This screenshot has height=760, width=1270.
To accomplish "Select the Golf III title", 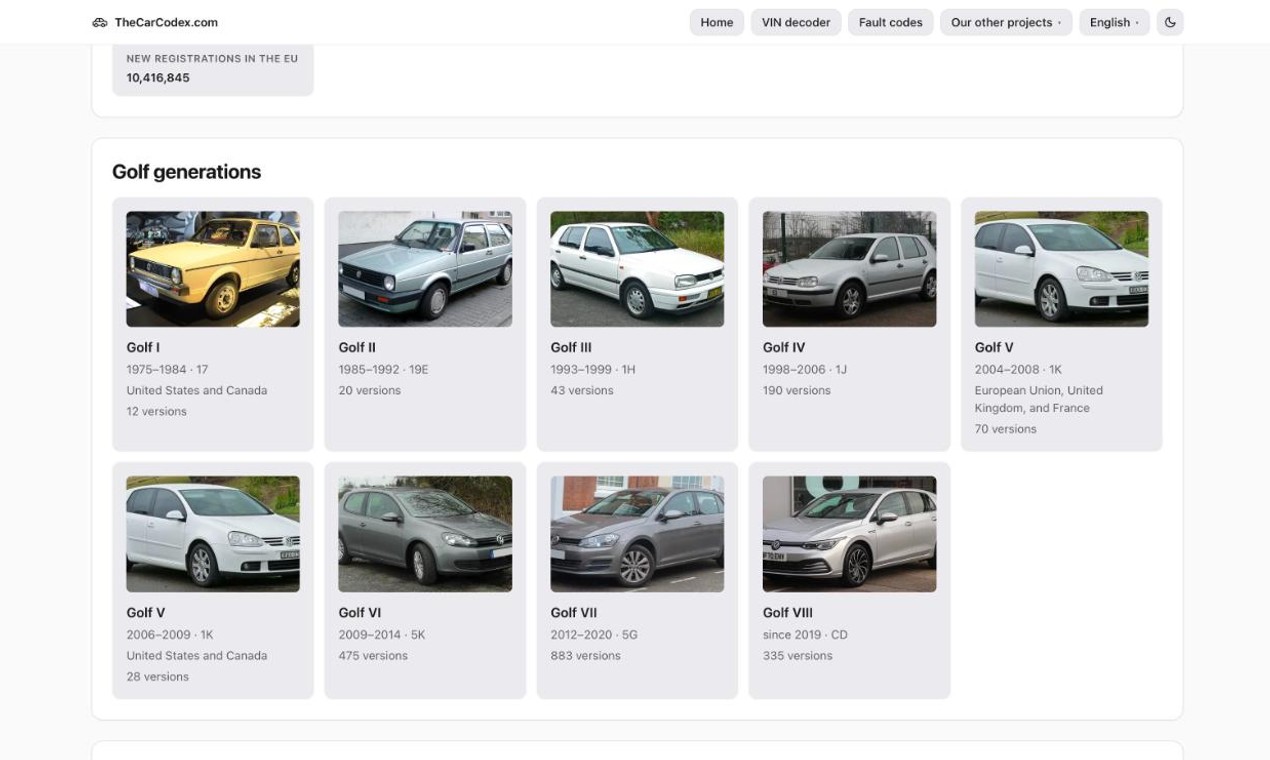I will [x=571, y=347].
